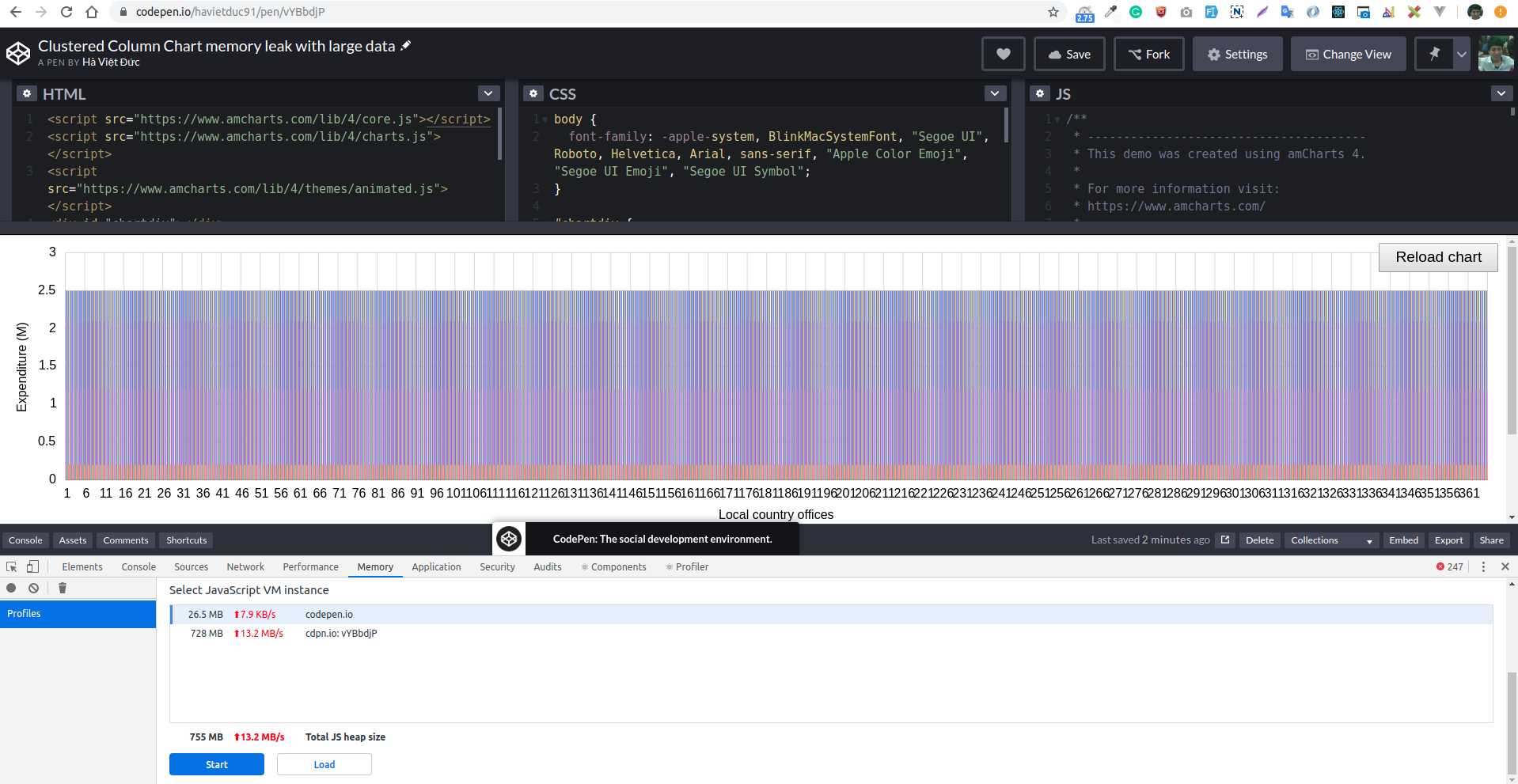The image size is (1518, 784).
Task: Toggle the DevTools device toolbar
Action: click(x=32, y=566)
